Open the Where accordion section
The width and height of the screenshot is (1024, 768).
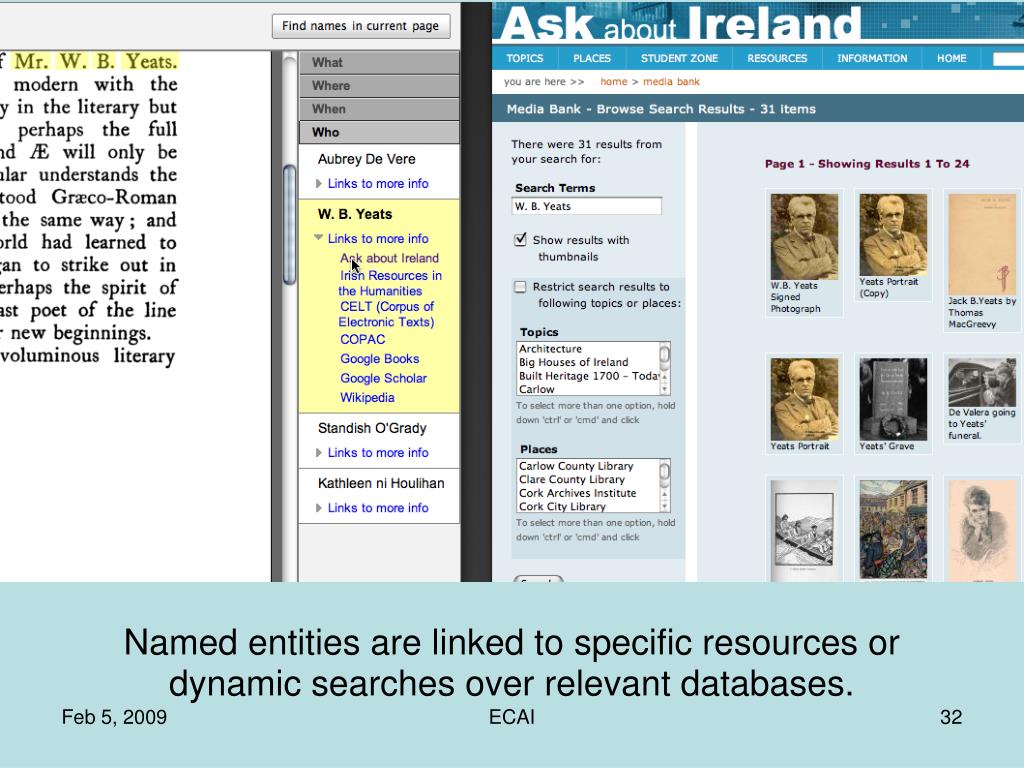(379, 86)
